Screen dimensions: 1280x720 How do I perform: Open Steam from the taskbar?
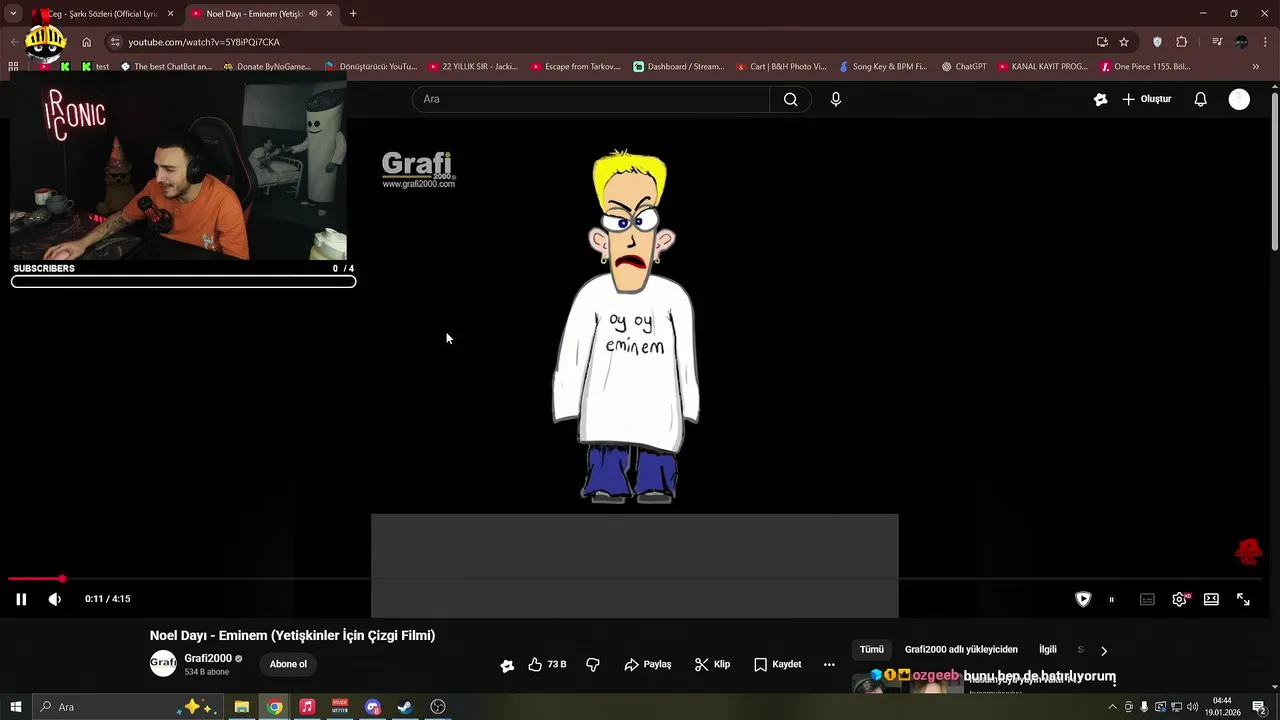405,707
